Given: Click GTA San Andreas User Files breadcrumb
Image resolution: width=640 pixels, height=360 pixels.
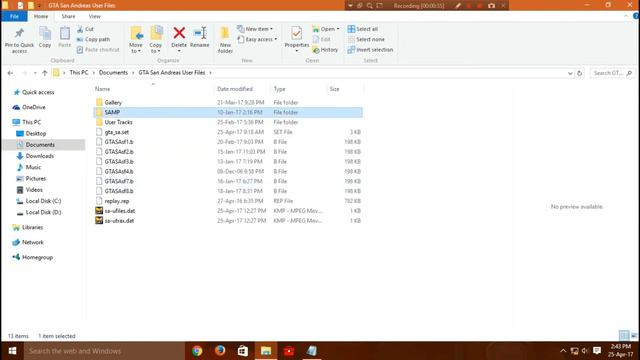Looking at the screenshot, I should pyautogui.click(x=172, y=73).
